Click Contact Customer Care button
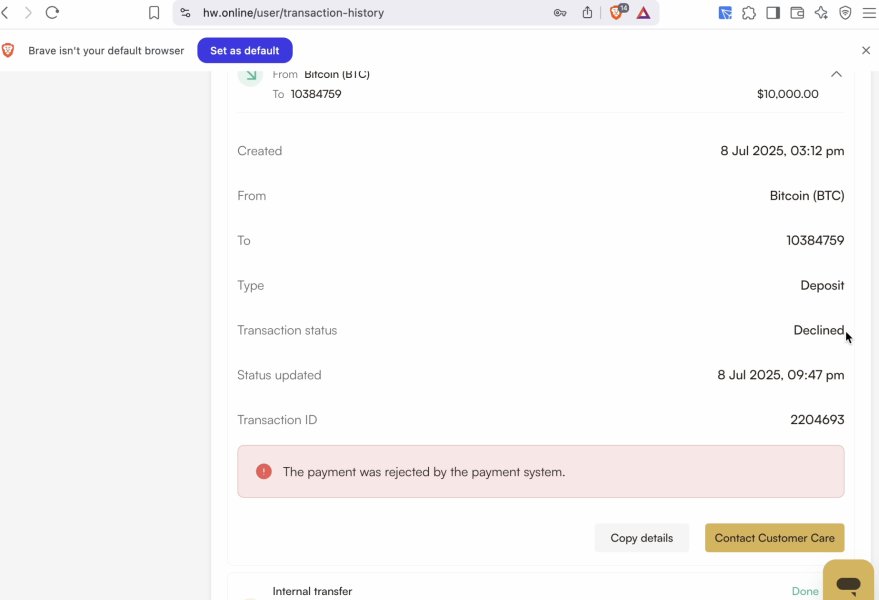Image resolution: width=879 pixels, height=600 pixels. coord(774,538)
